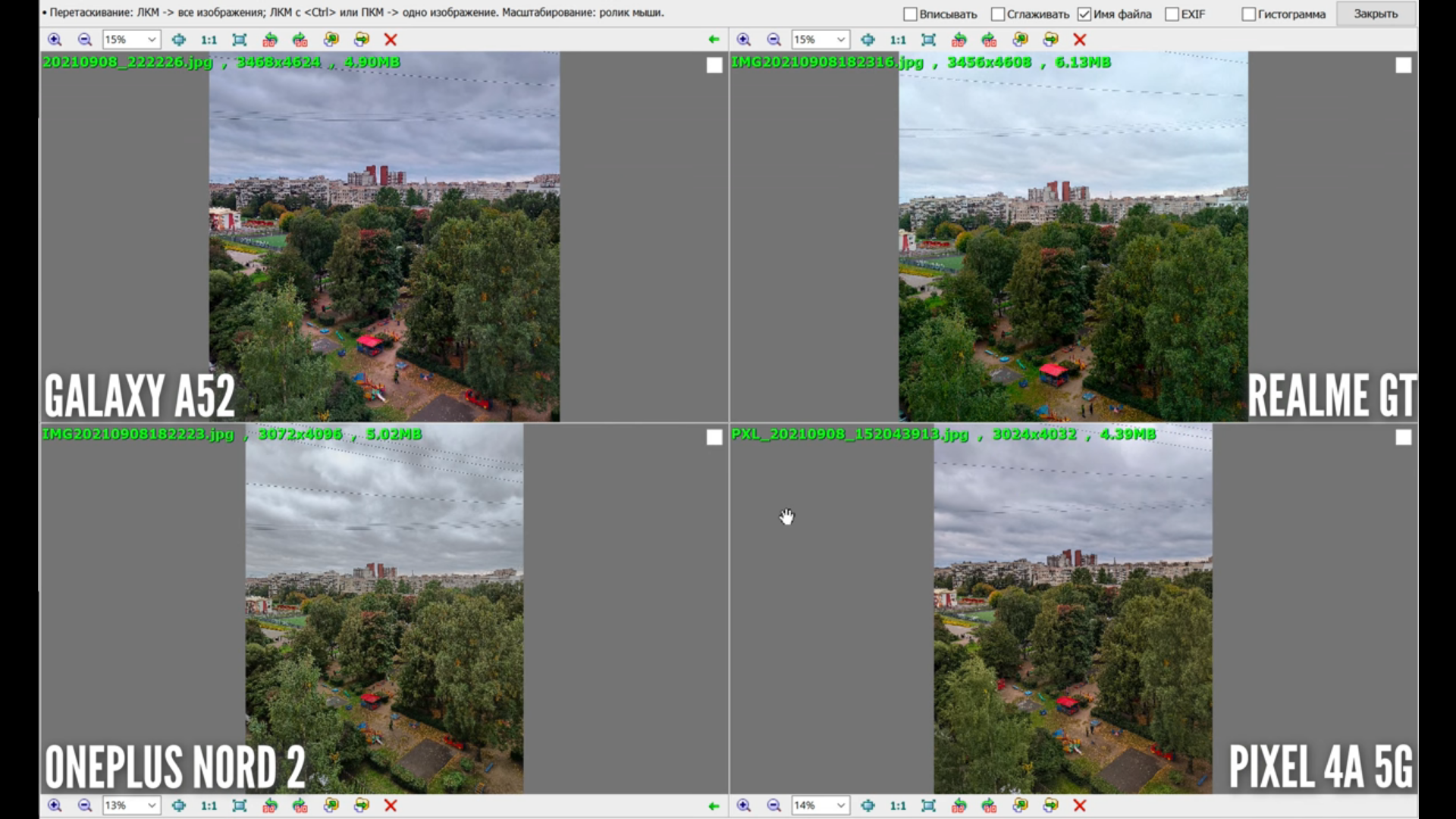Image resolution: width=1456 pixels, height=819 pixels.
Task: Open the 13% zoom dropdown of the OnePlus panel
Action: click(152, 805)
